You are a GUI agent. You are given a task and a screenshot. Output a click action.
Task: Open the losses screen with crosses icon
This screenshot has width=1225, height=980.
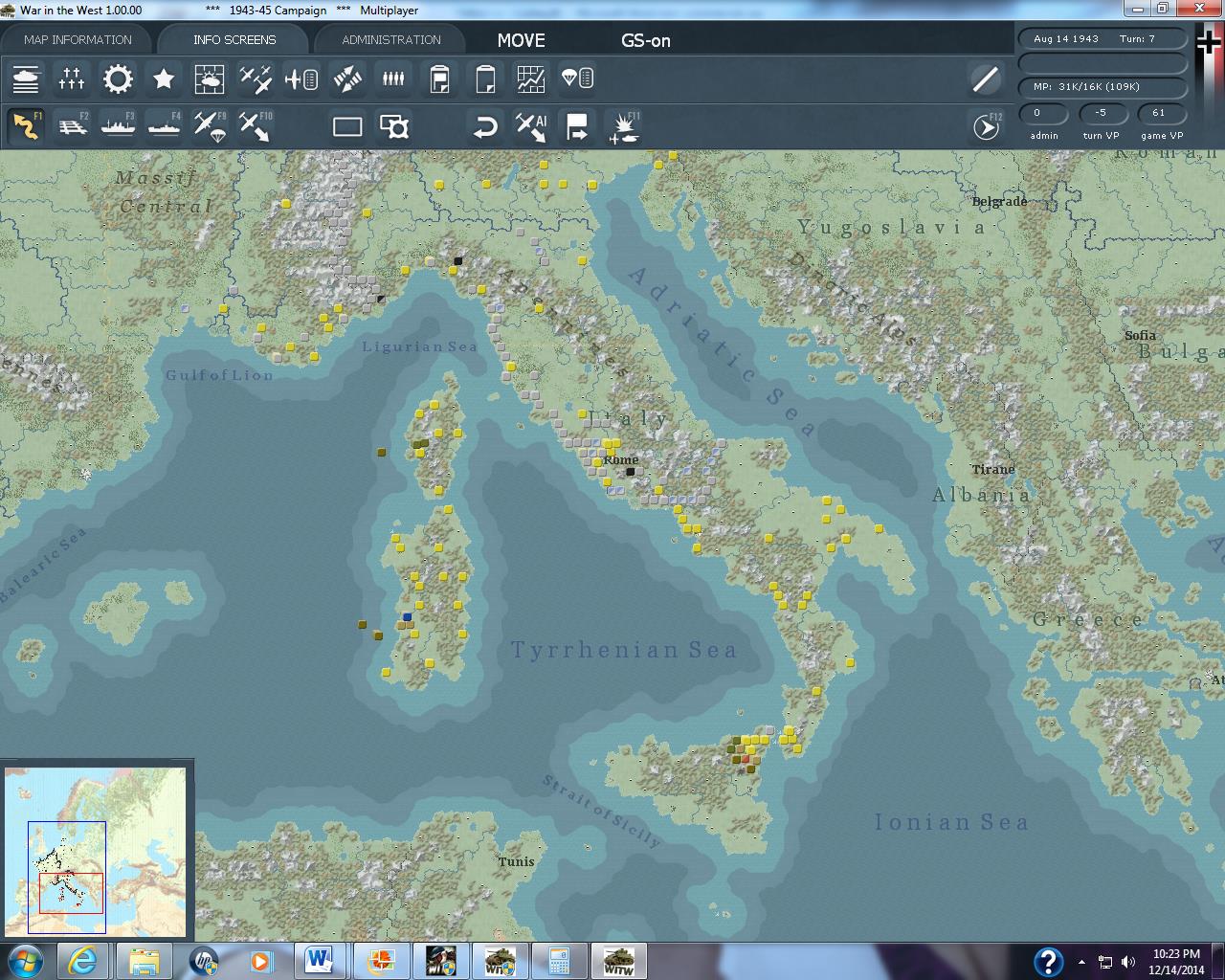tap(72, 78)
